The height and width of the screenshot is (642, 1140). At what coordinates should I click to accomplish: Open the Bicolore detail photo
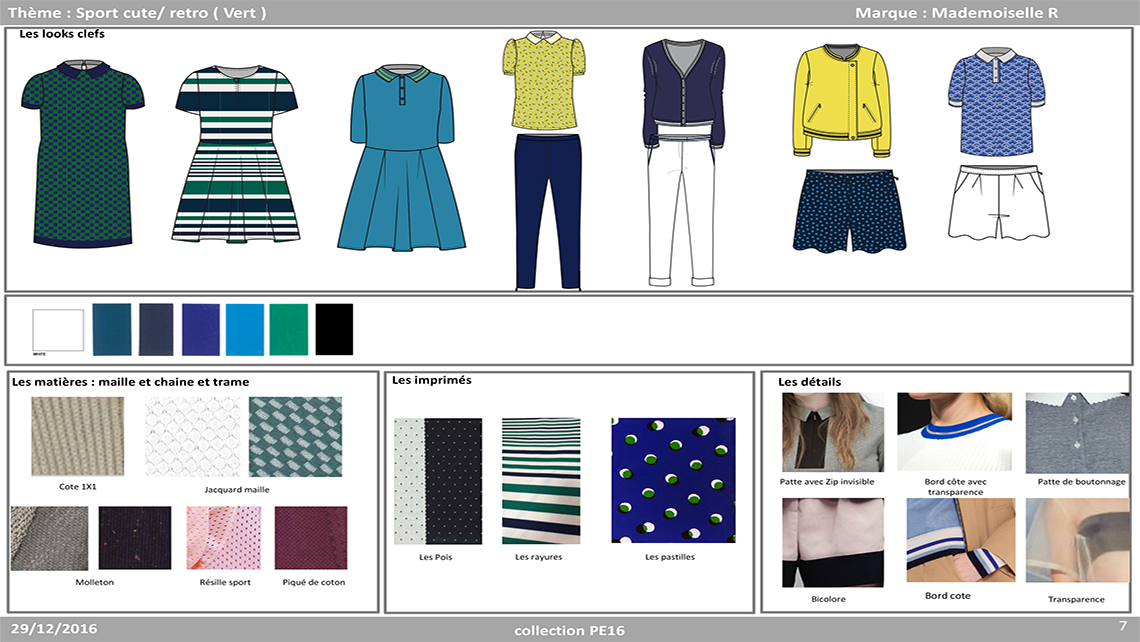(832, 542)
